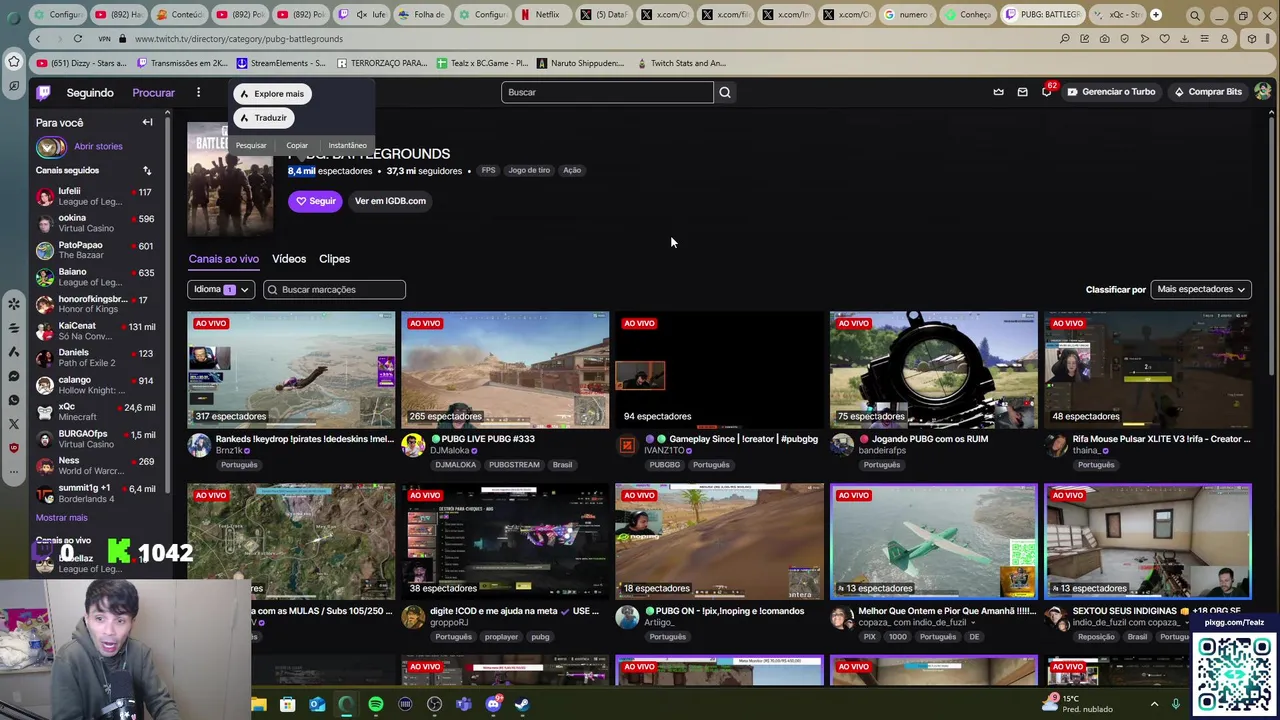The width and height of the screenshot is (1280, 720).
Task: Expand the Idioma filter dropdown
Action: (x=221, y=289)
